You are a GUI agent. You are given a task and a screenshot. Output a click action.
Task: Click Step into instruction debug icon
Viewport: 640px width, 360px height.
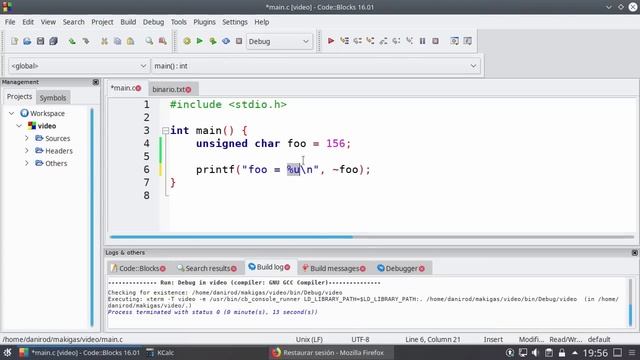click(x=409, y=41)
